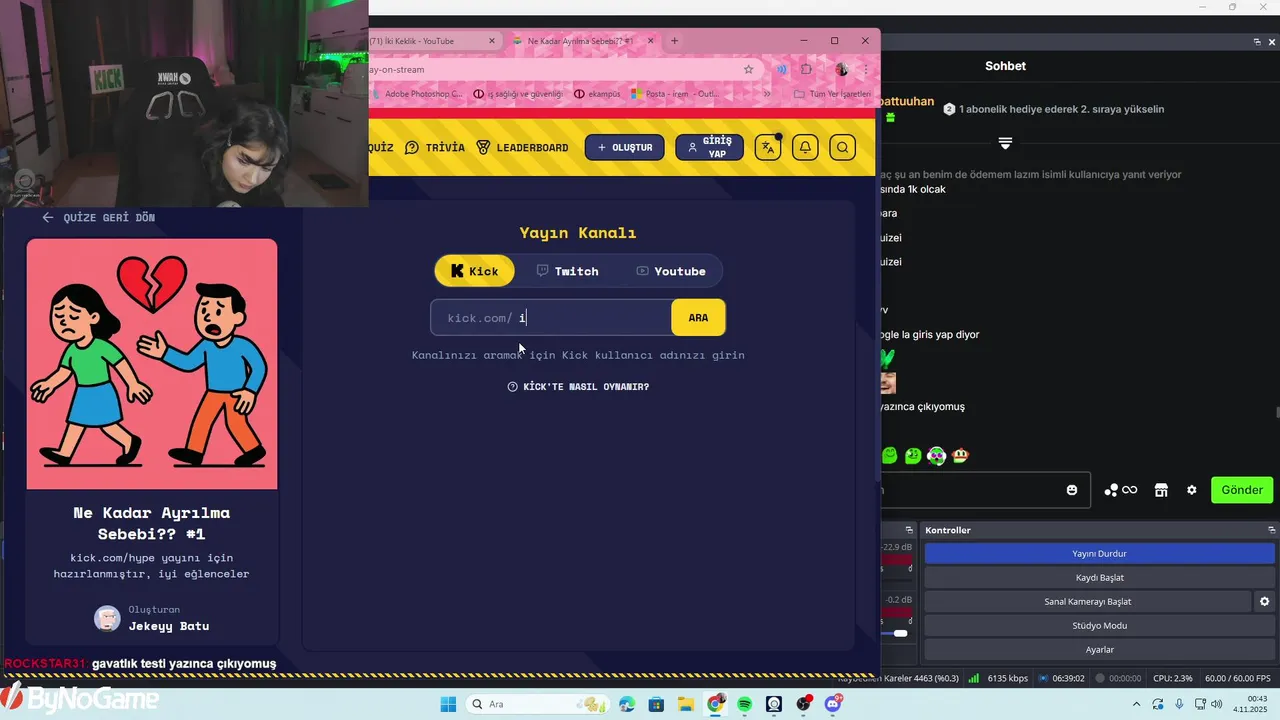Open Microsoft Store from the taskbar
1280x720 pixels.
coord(656,704)
